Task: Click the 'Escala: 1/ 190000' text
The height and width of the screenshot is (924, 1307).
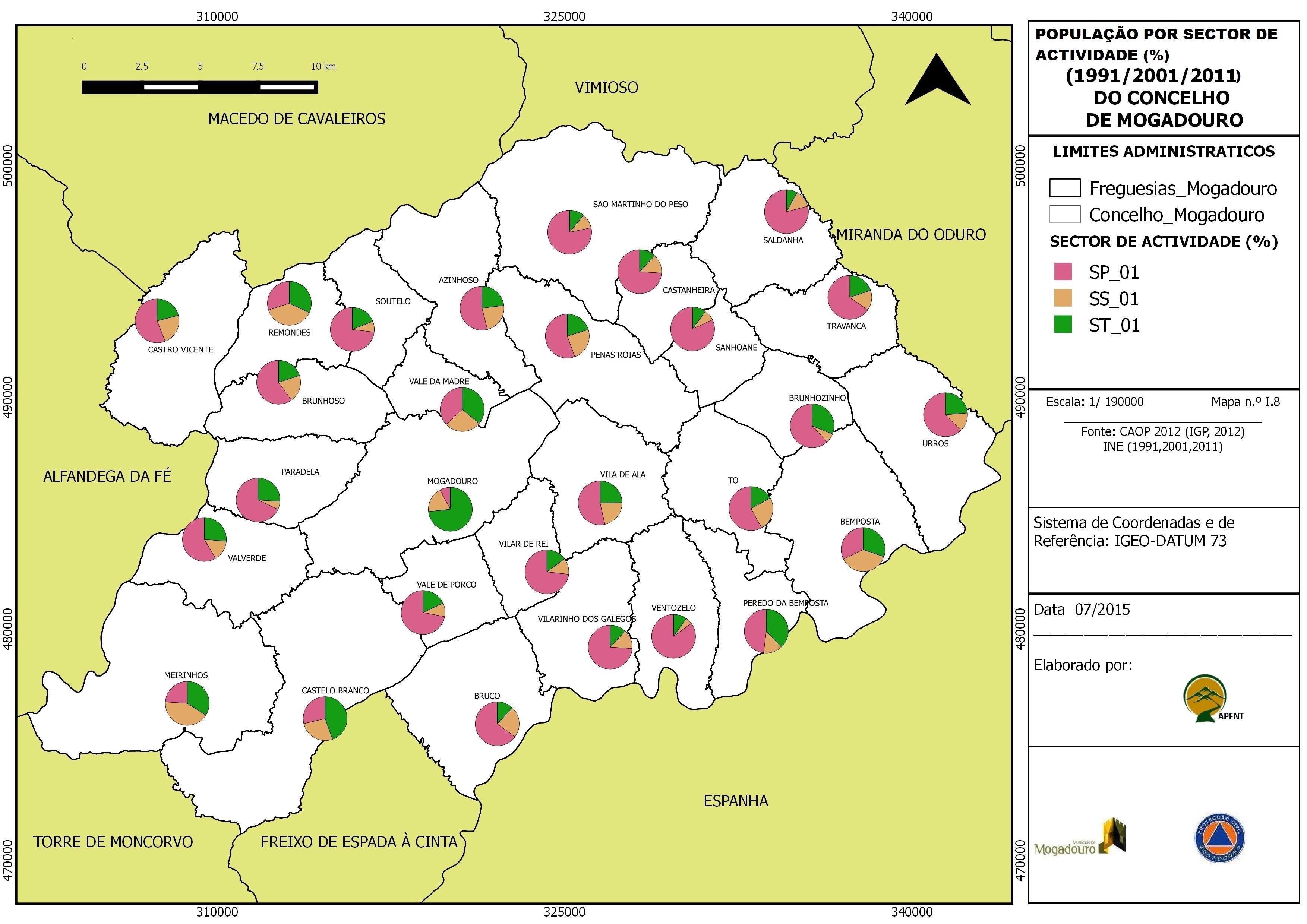Action: (1095, 402)
